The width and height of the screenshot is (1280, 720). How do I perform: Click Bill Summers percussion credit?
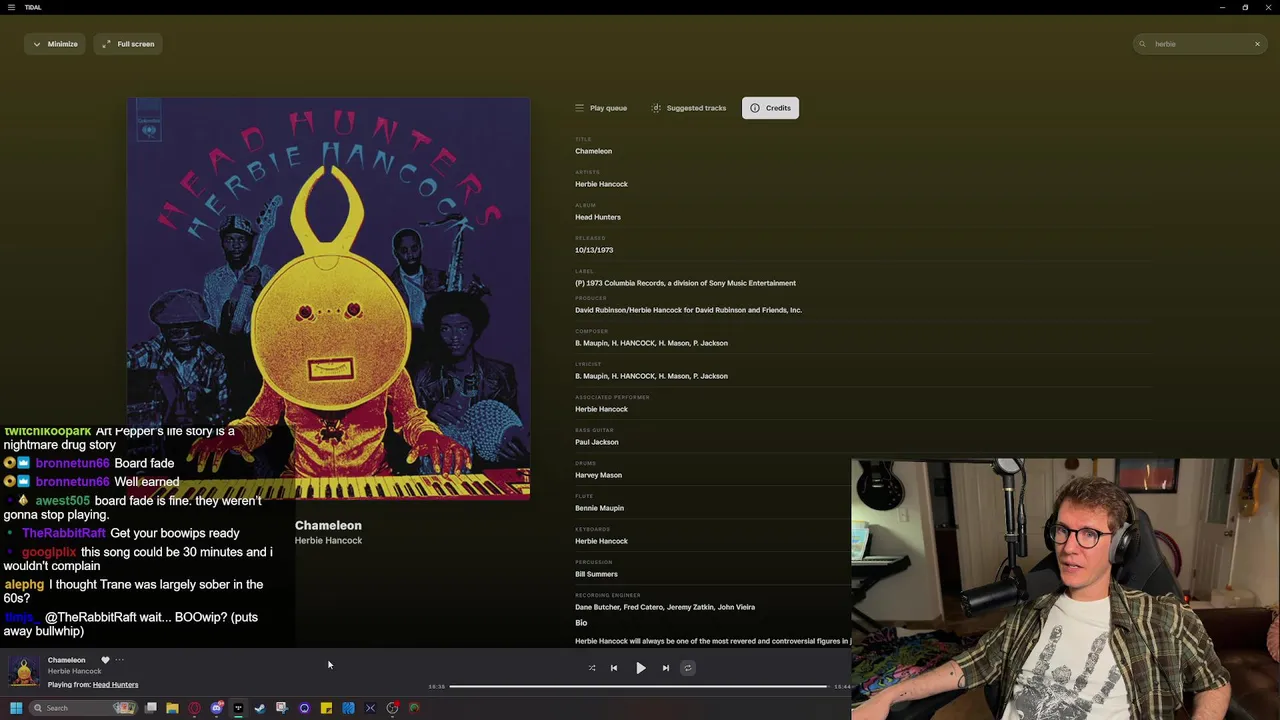click(x=596, y=574)
